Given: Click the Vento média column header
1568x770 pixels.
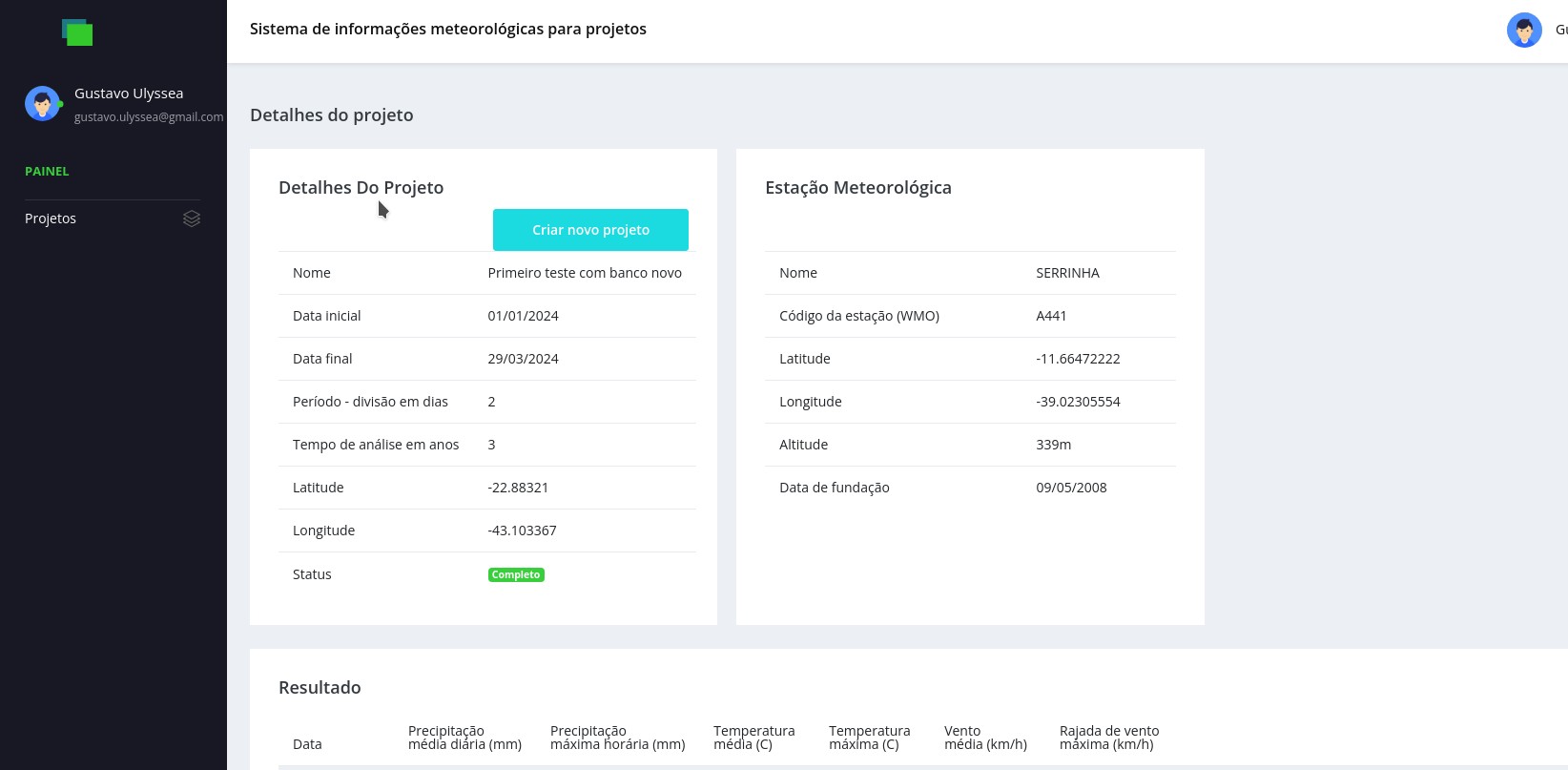Looking at the screenshot, I should coord(985,738).
